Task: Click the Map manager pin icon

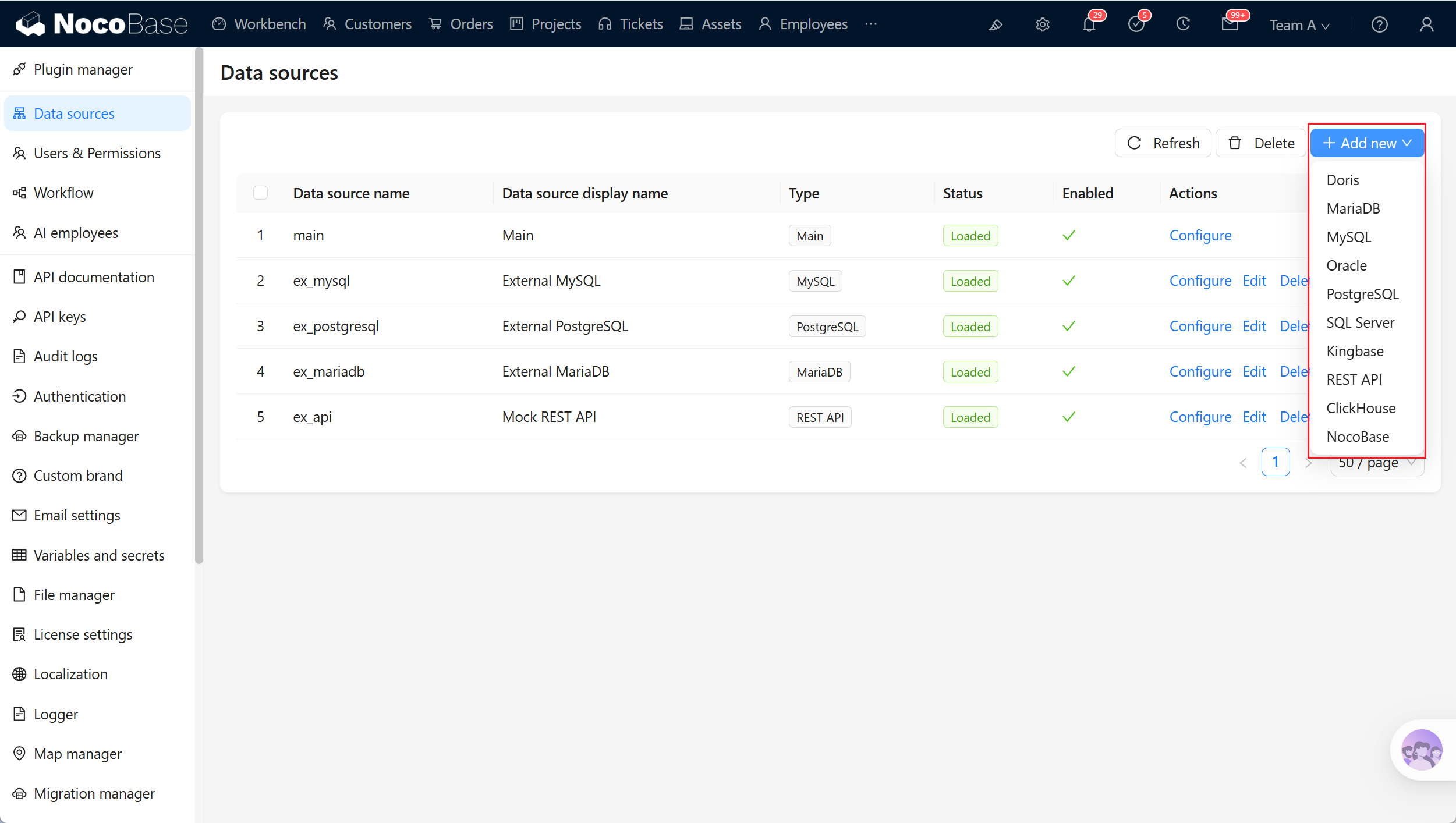Action: point(19,753)
